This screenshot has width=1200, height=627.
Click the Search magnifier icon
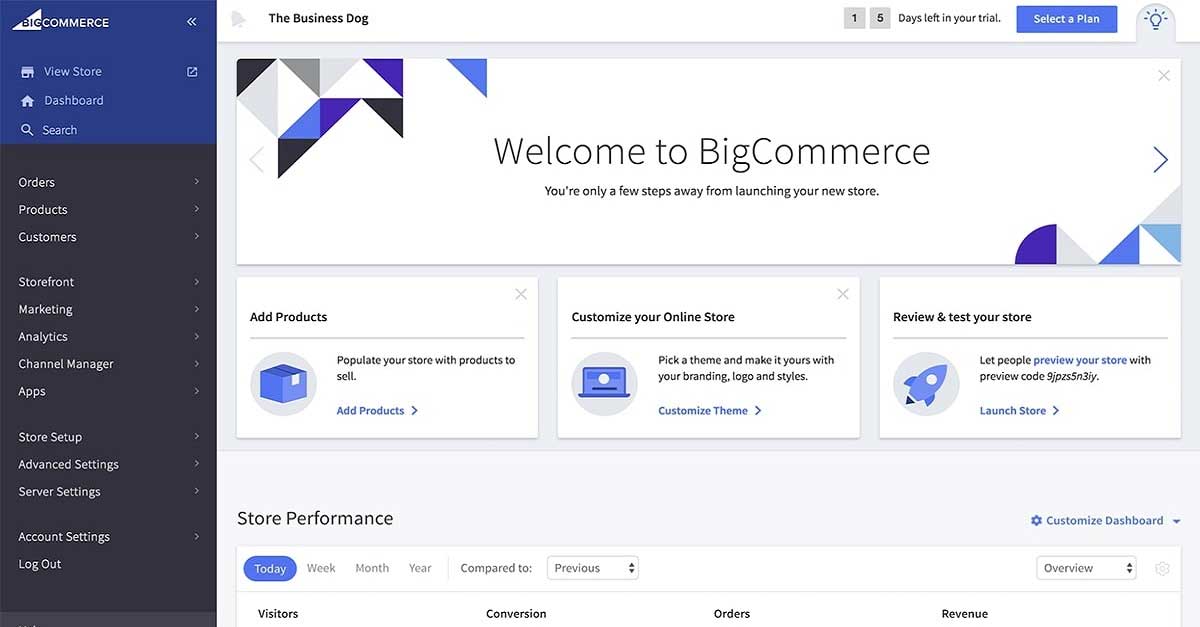coord(28,130)
